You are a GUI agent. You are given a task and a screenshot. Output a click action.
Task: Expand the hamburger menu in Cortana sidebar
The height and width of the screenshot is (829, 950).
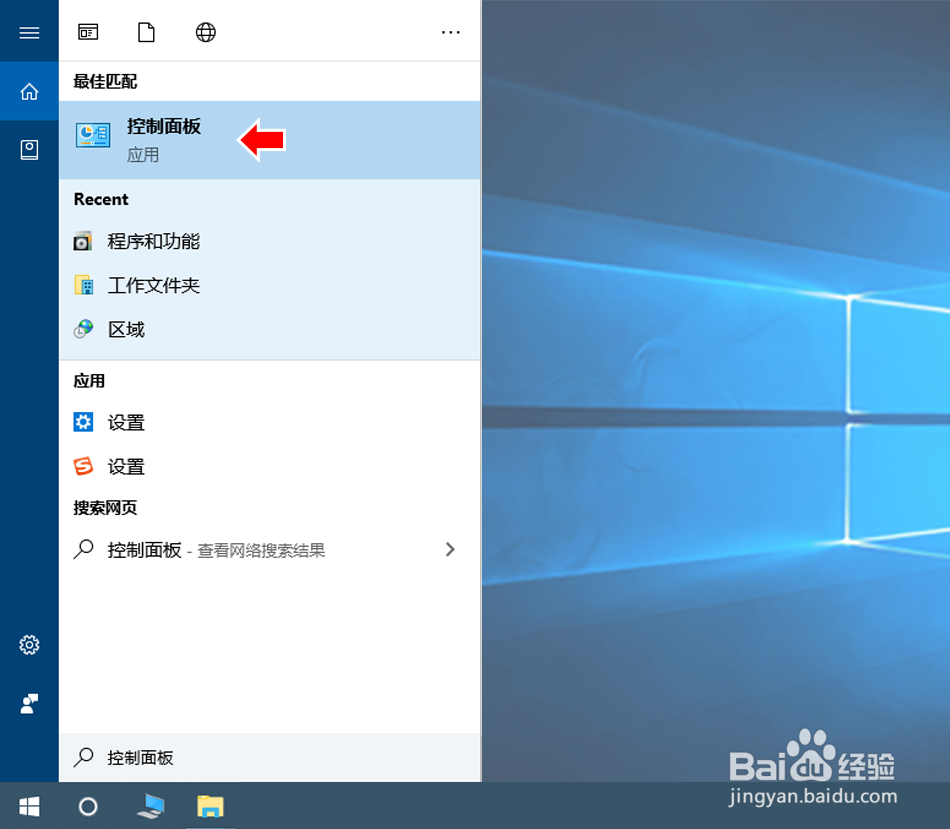[x=29, y=32]
